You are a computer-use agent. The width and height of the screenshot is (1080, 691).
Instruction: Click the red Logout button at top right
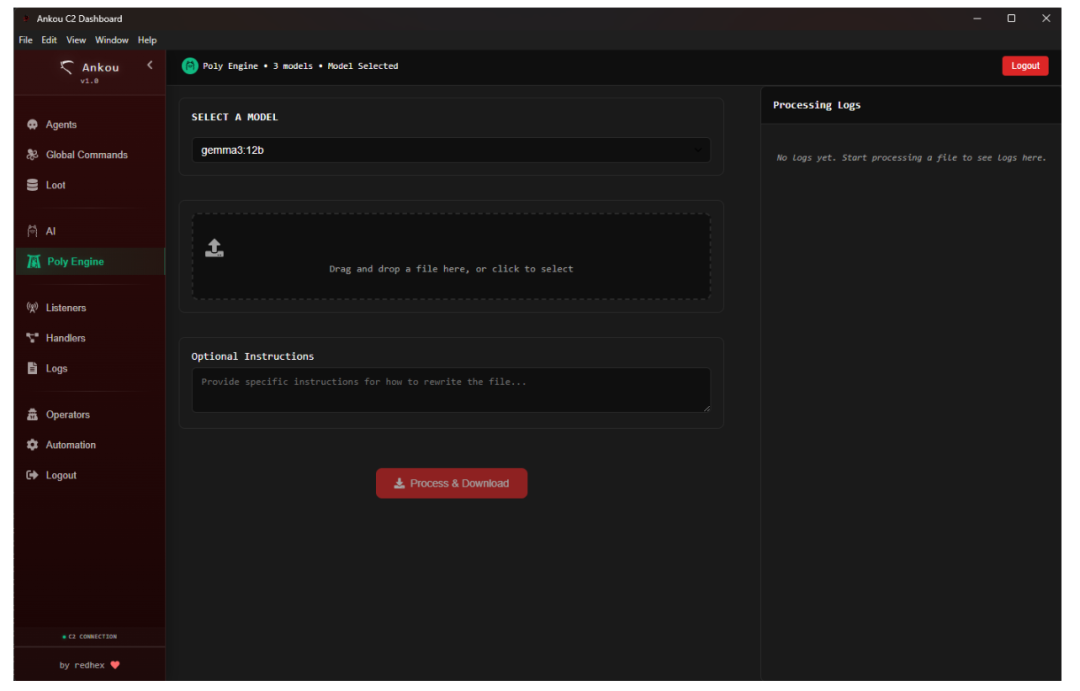point(1025,66)
